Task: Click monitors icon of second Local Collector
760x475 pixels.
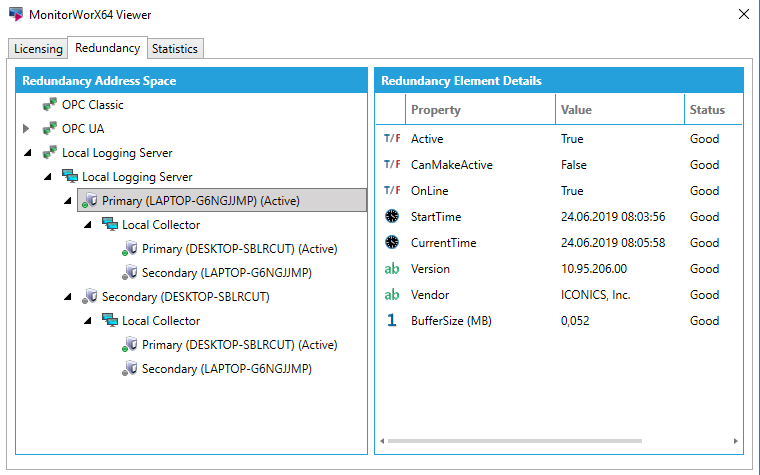Action: coord(110,320)
